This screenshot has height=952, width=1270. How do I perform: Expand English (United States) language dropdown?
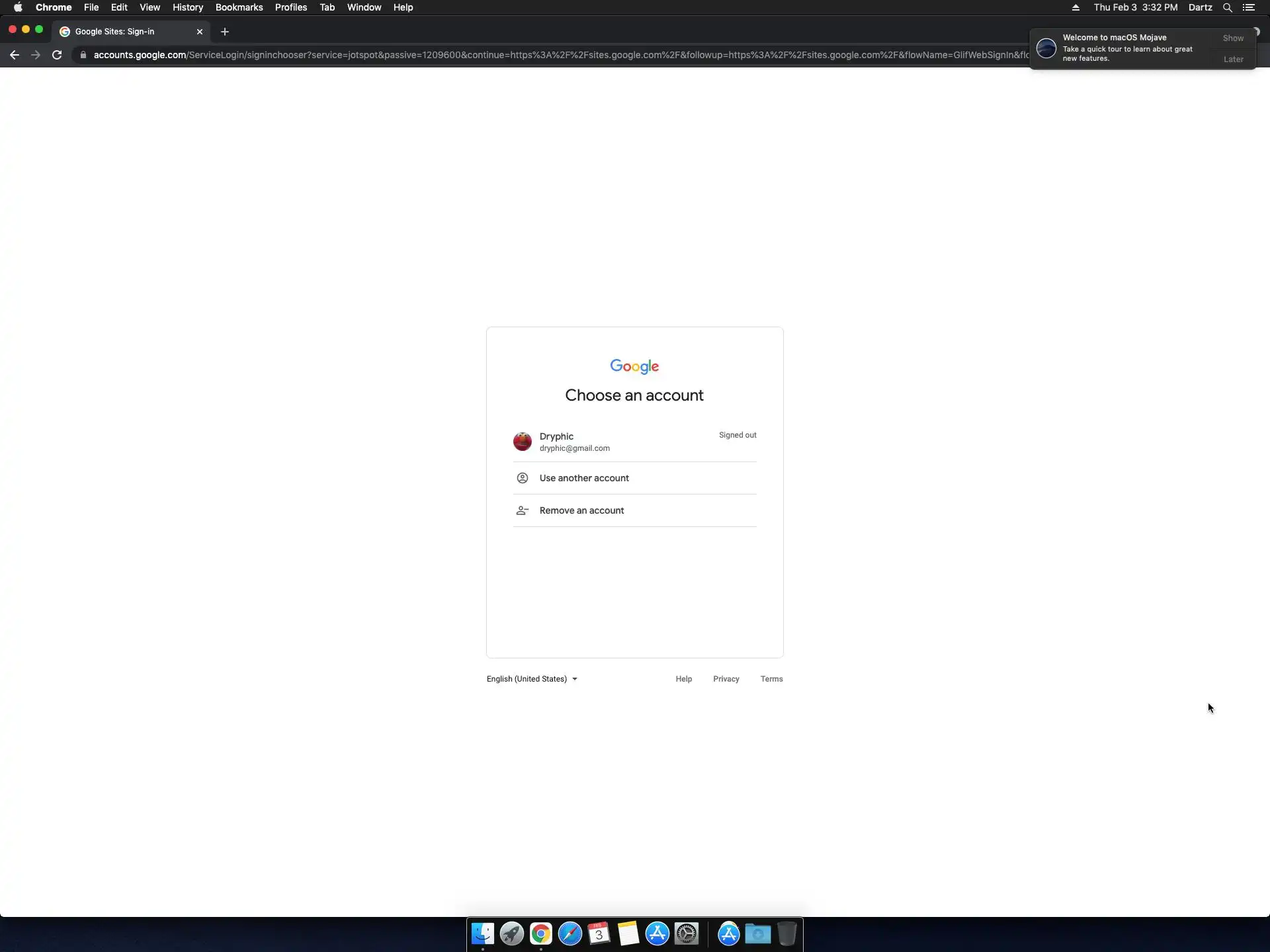(x=532, y=679)
